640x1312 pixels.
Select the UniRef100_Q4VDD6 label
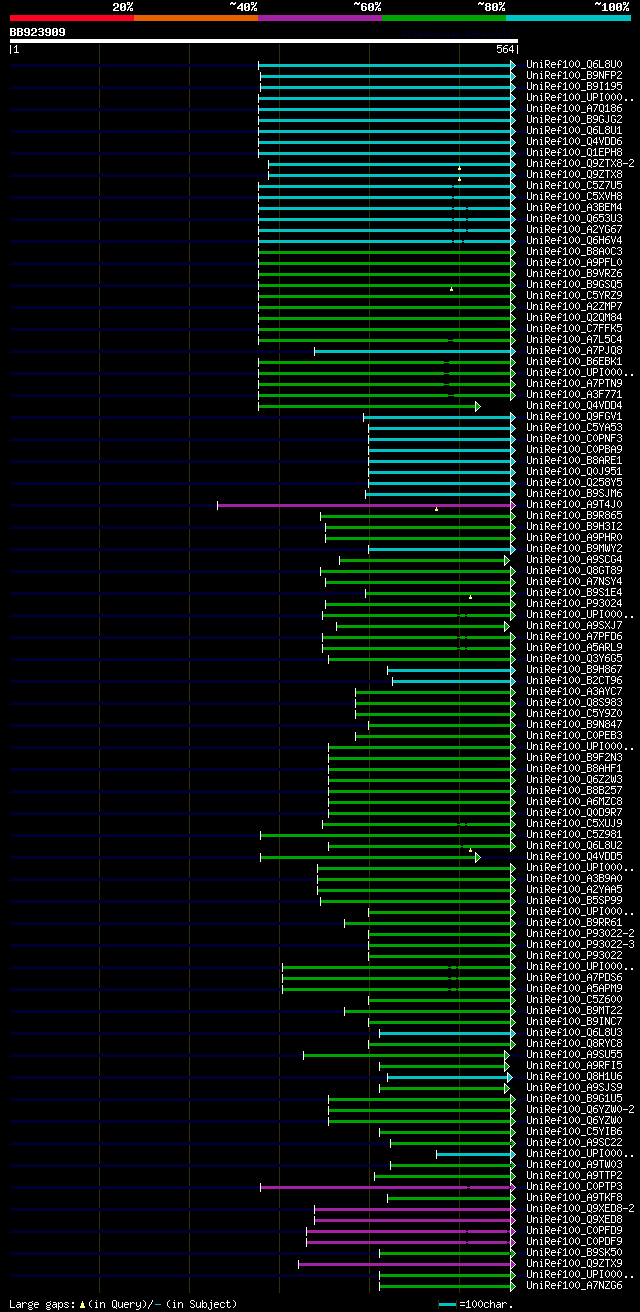tap(574, 142)
